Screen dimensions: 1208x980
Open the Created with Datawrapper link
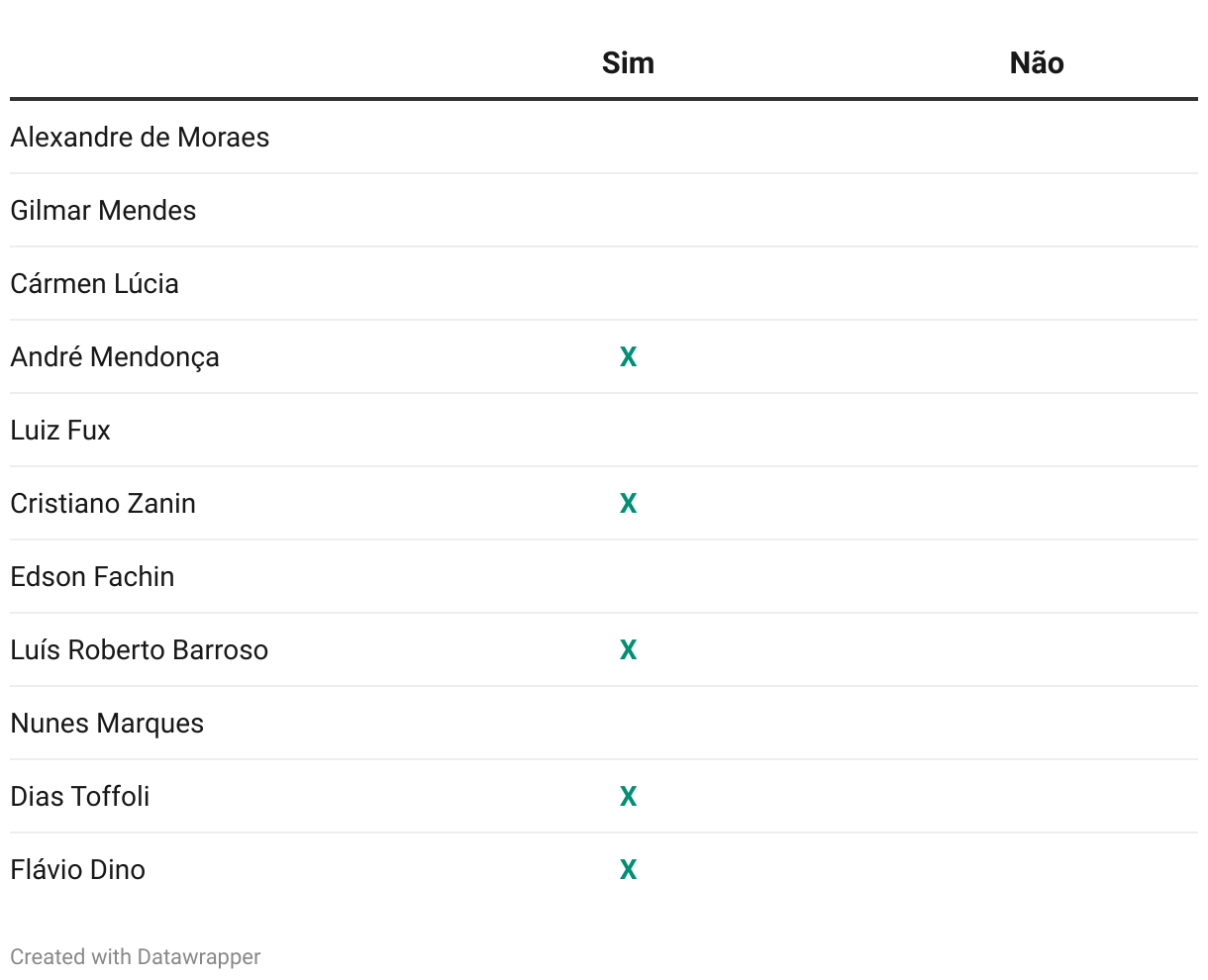(x=136, y=957)
